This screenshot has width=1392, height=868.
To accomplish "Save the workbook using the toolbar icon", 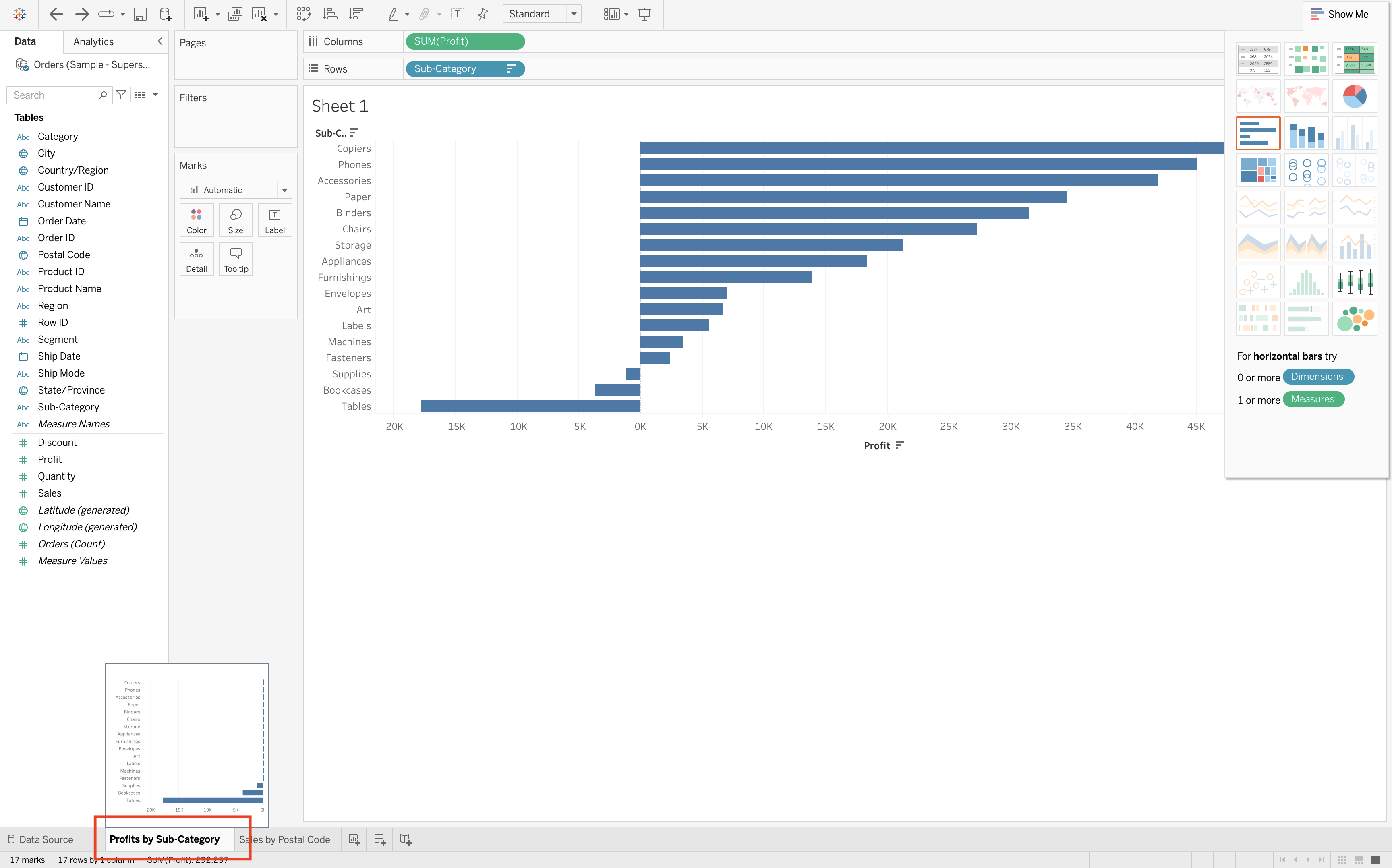I will [x=139, y=14].
